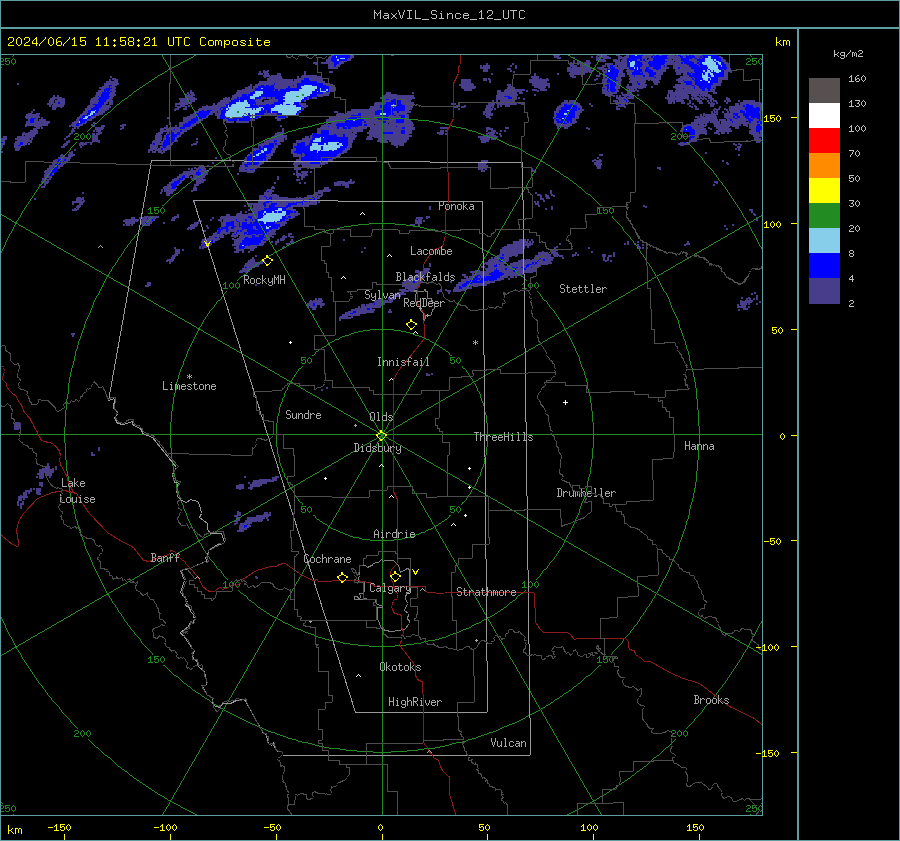
Task: Click the Blackfalds town label
Action: tap(425, 277)
